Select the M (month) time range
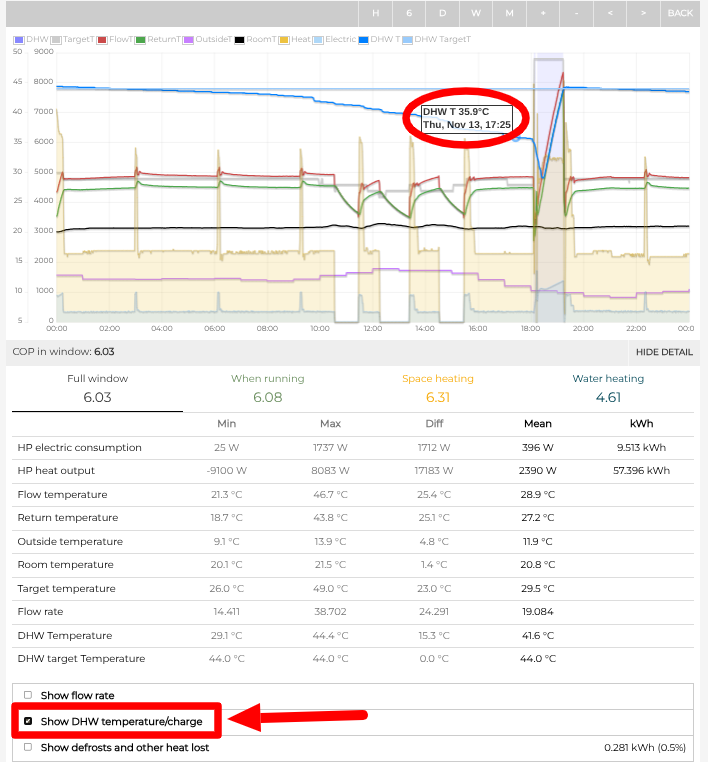Screen dimensions: 708x762 point(509,13)
